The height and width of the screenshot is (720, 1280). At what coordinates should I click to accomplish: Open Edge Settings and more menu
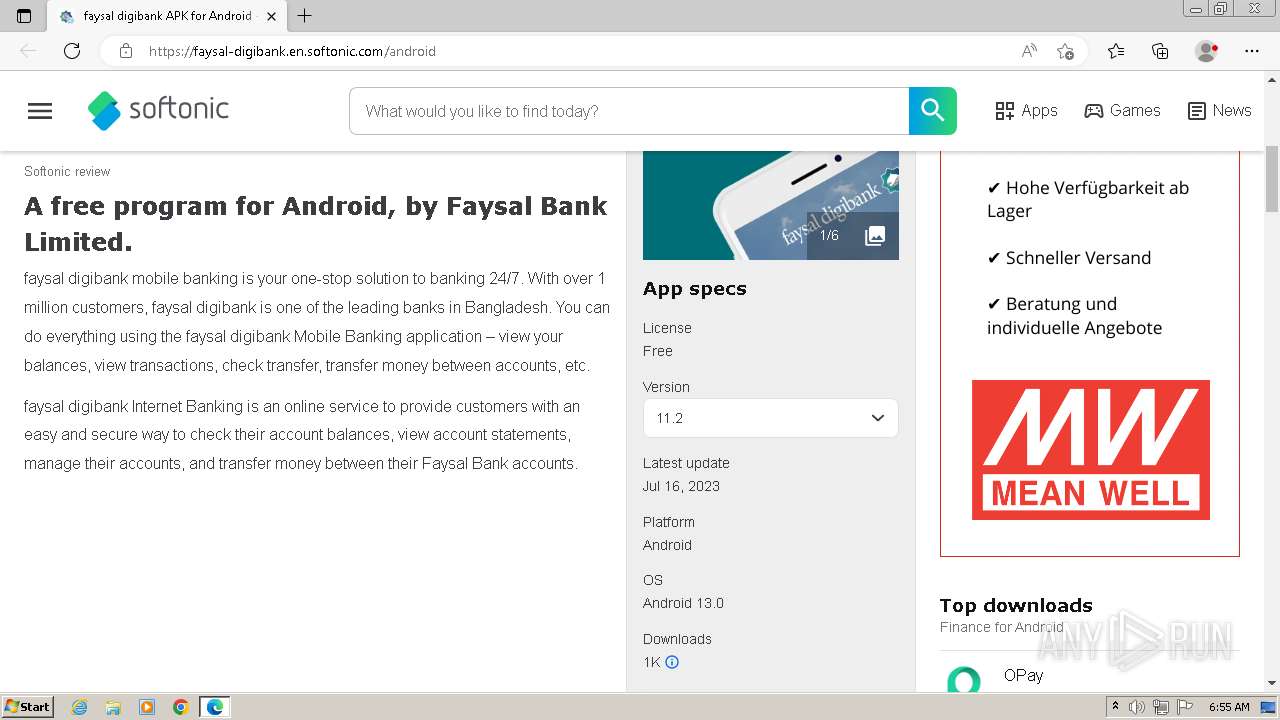(x=1252, y=51)
